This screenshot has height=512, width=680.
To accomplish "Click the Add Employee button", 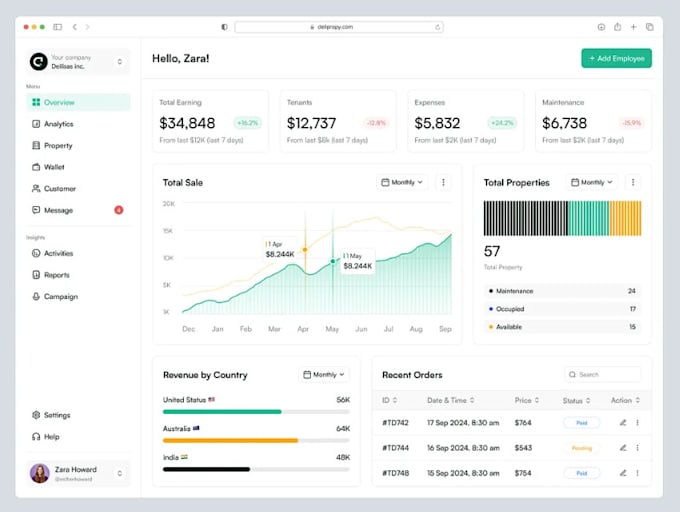I will (x=616, y=58).
